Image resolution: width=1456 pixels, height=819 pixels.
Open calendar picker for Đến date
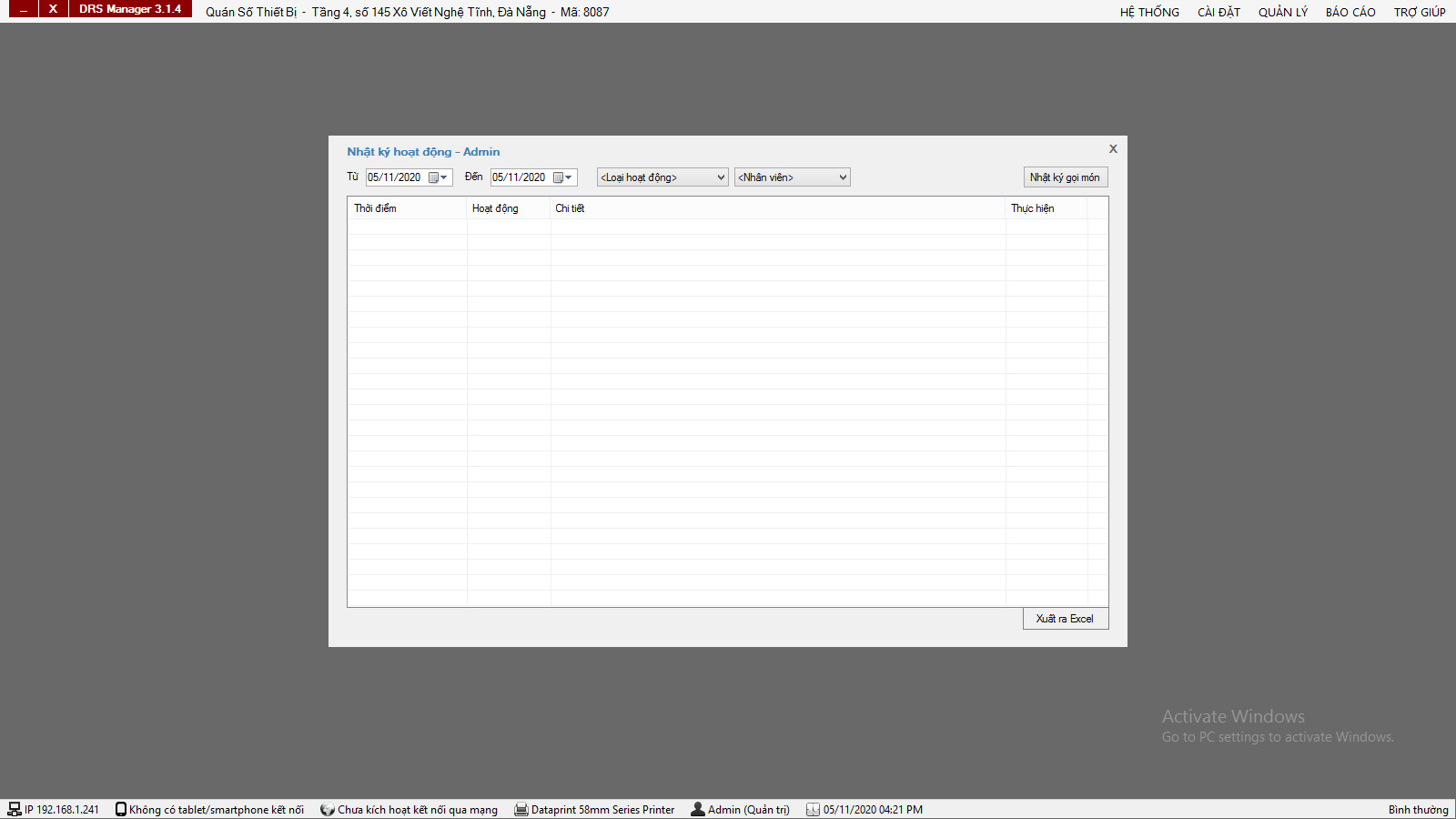pos(563,177)
